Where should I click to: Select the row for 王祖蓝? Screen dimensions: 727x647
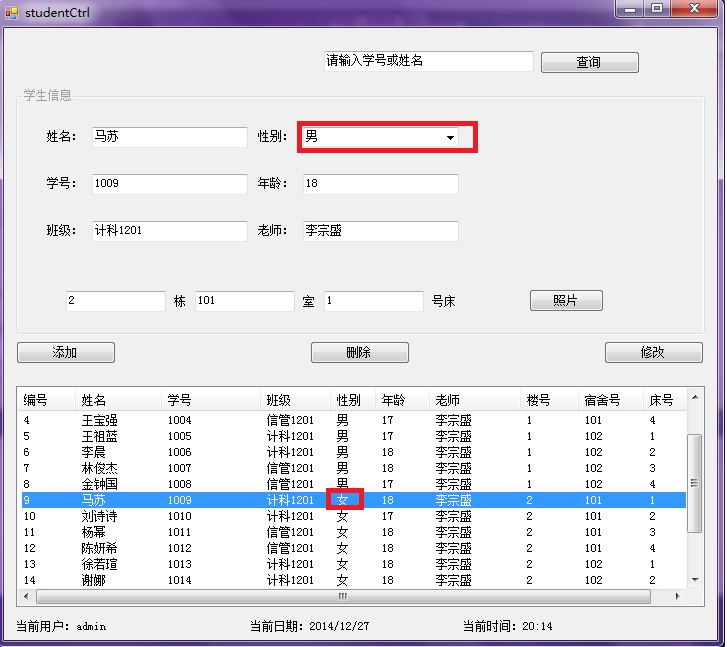354,436
